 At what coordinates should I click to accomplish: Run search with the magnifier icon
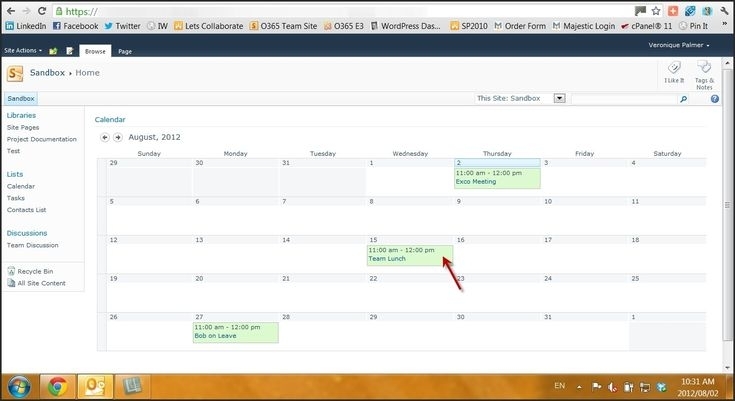(x=683, y=99)
